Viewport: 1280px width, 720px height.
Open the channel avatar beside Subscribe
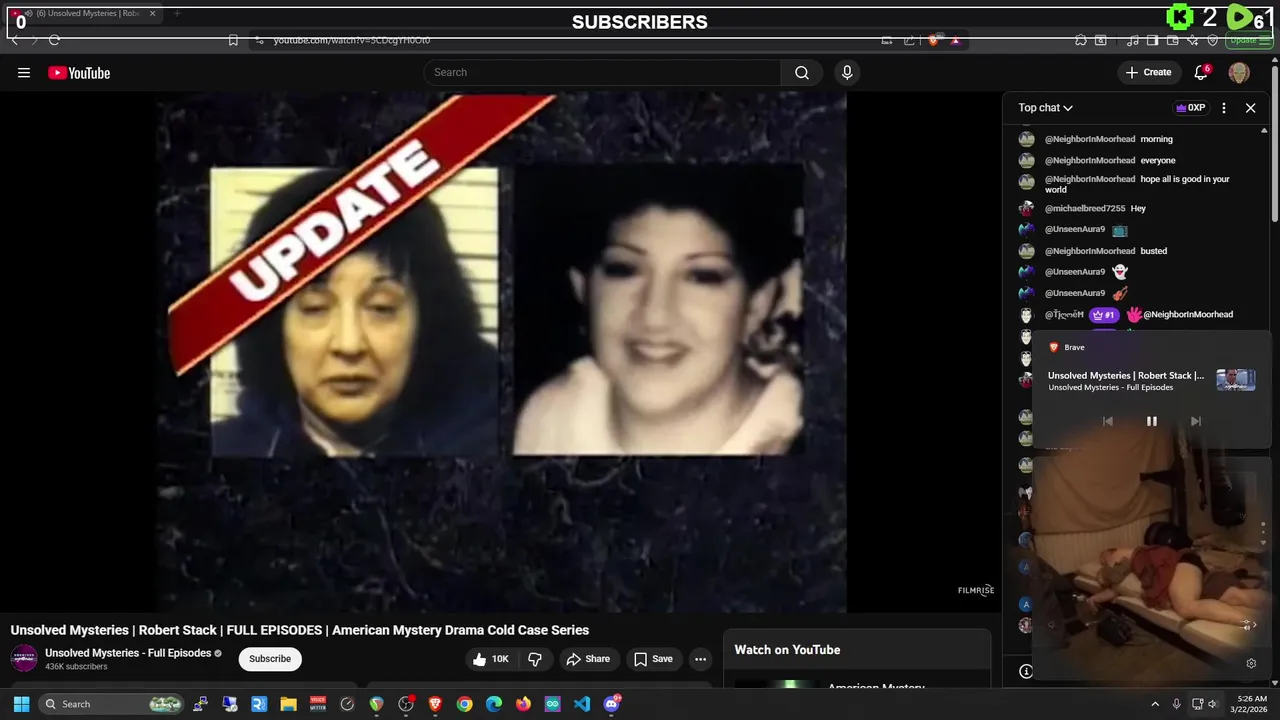pos(24,659)
